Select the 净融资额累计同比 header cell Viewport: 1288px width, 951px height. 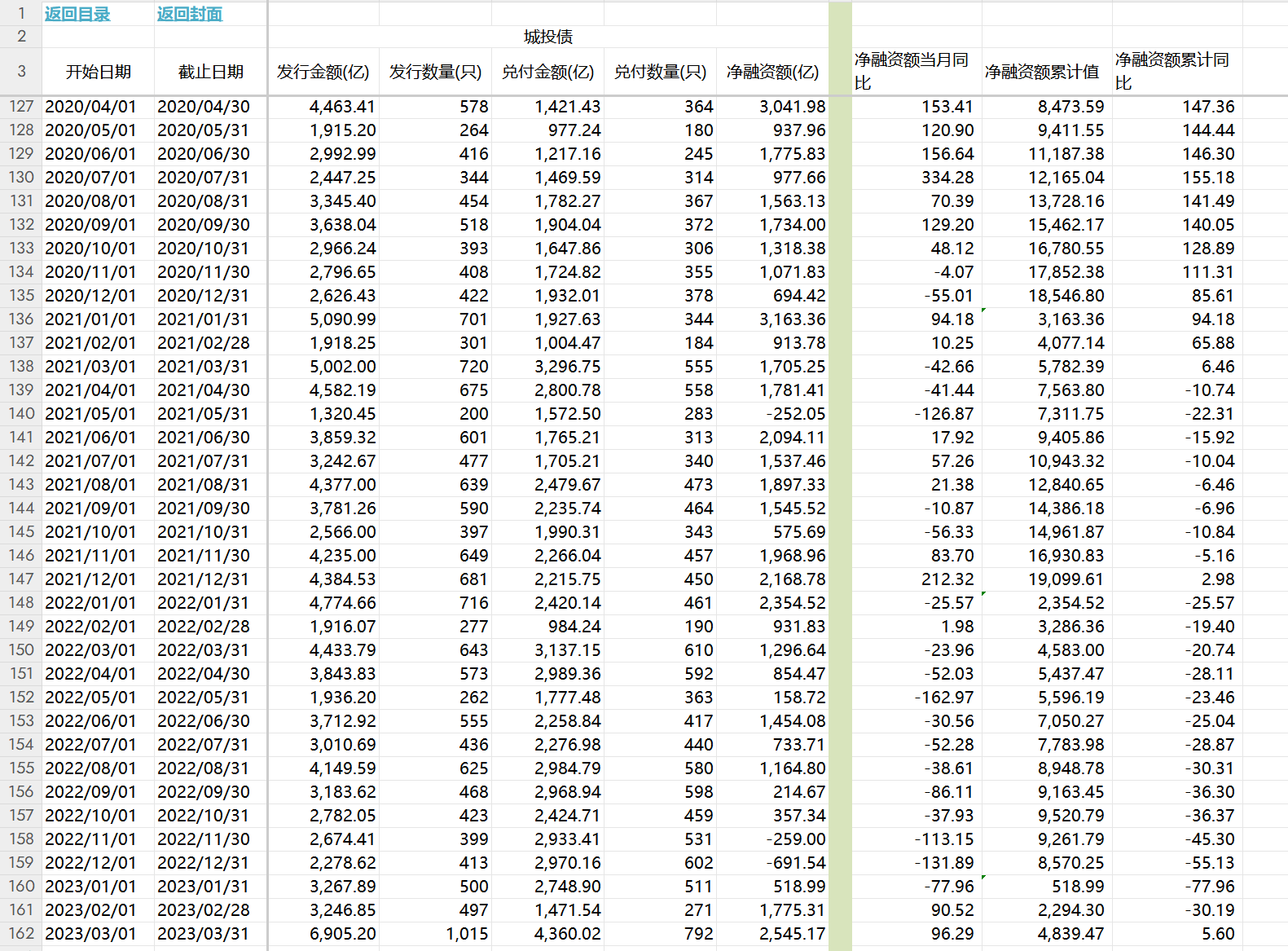coord(1177,72)
